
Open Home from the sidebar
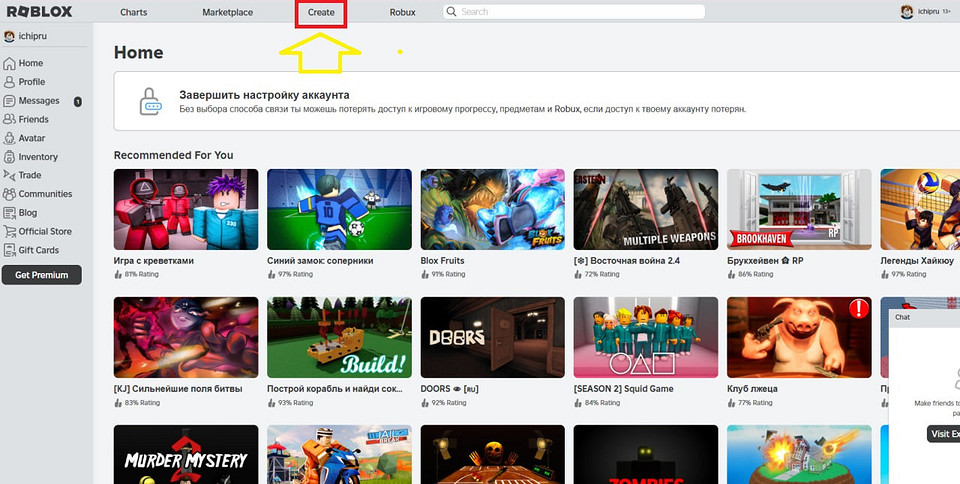tap(30, 63)
